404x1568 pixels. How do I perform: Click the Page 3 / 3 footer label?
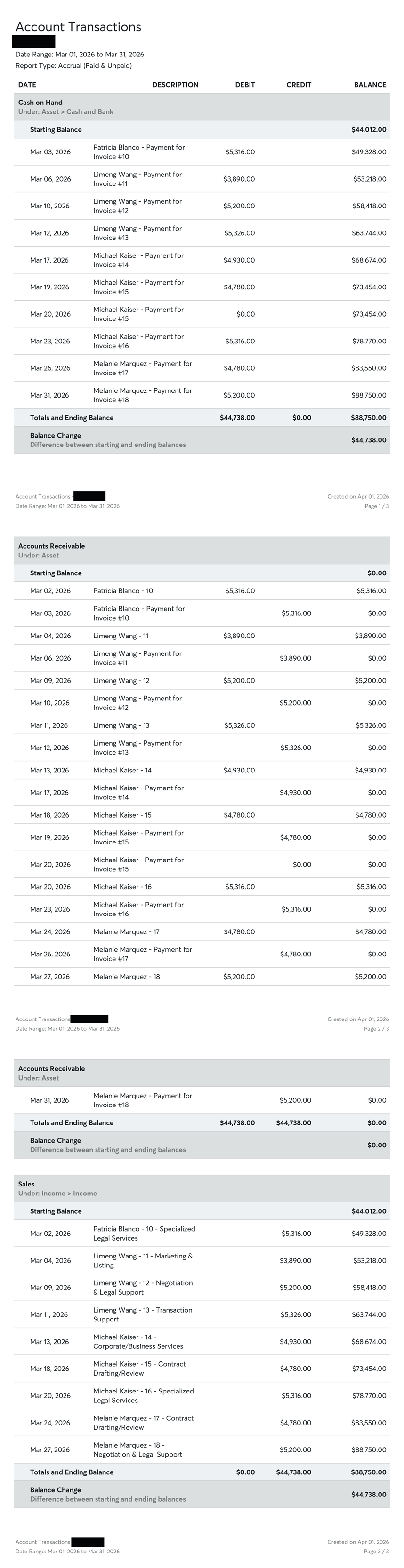(x=376, y=1552)
